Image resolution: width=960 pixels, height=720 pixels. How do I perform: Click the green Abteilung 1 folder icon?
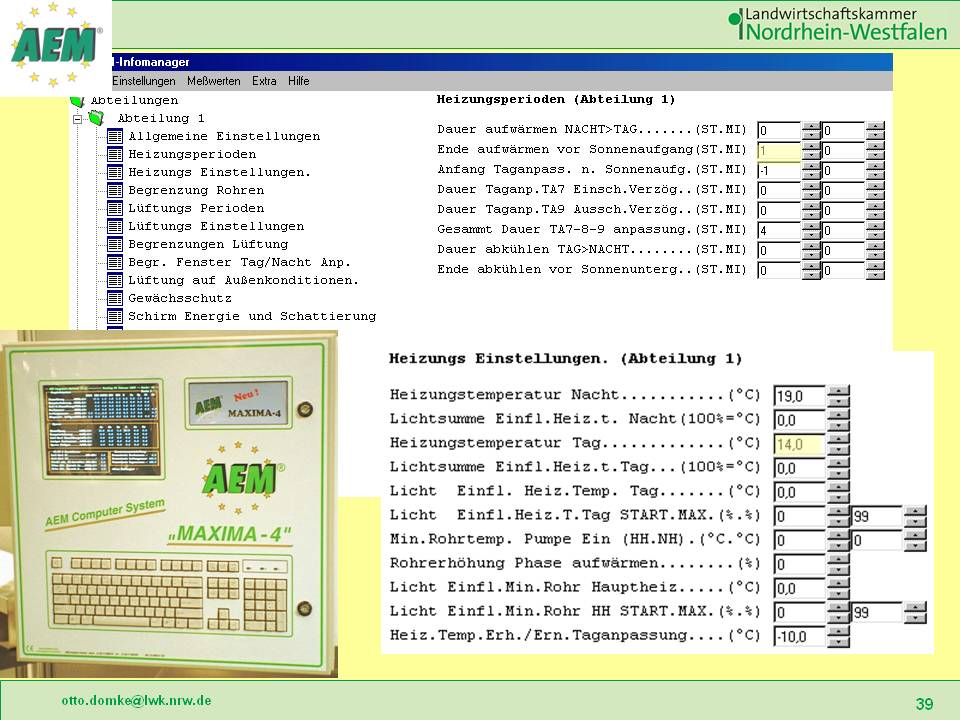[96, 118]
